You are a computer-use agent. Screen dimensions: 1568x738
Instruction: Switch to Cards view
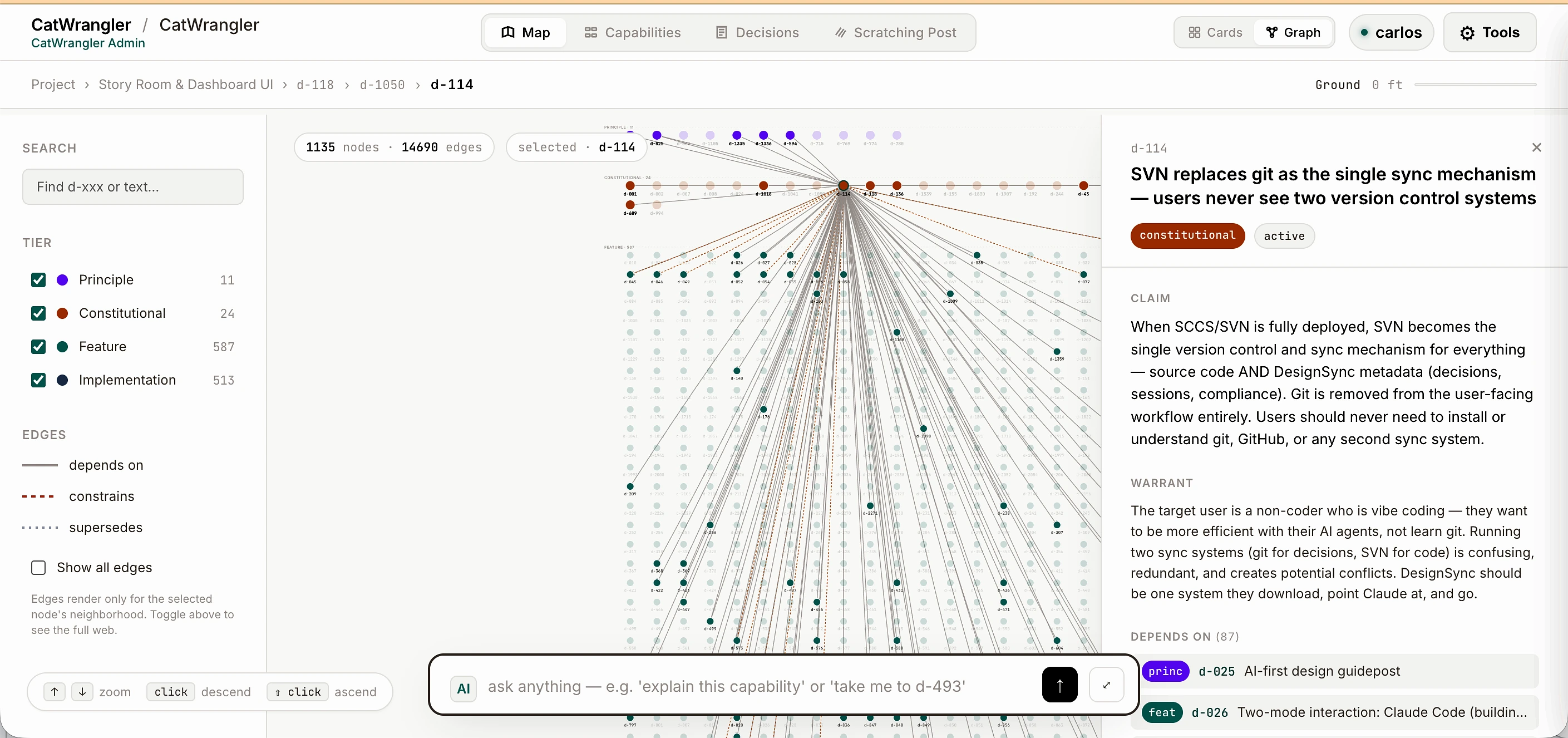(1215, 32)
